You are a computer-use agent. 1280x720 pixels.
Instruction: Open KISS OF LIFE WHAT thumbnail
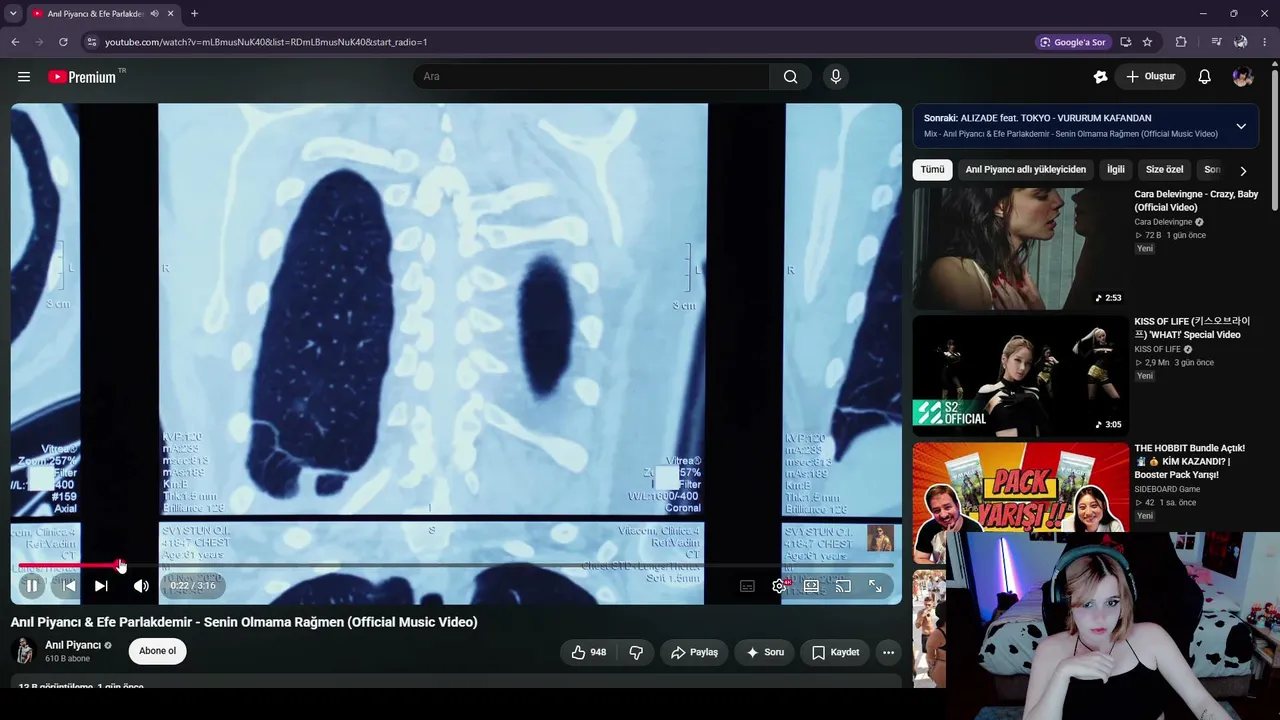(x=1020, y=376)
